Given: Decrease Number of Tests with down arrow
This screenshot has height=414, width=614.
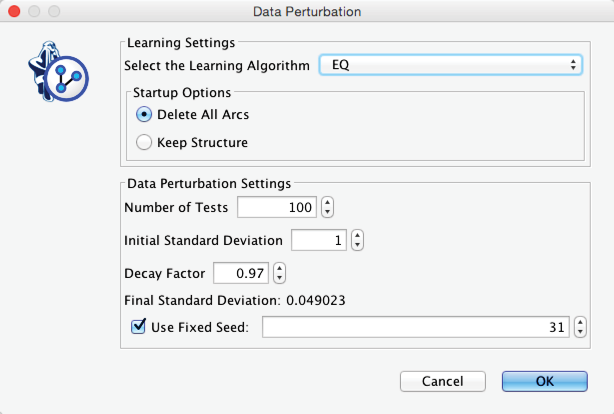Looking at the screenshot, I should [327, 213].
